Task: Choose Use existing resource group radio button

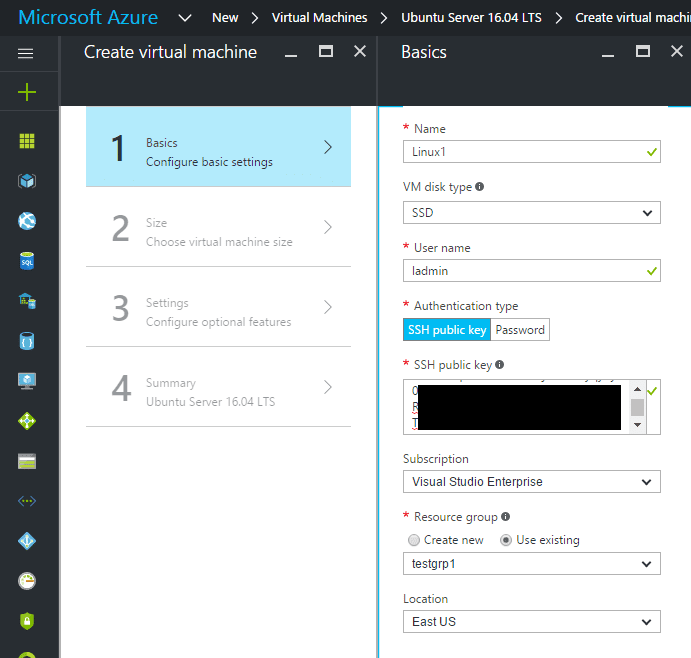Action: 506,540
